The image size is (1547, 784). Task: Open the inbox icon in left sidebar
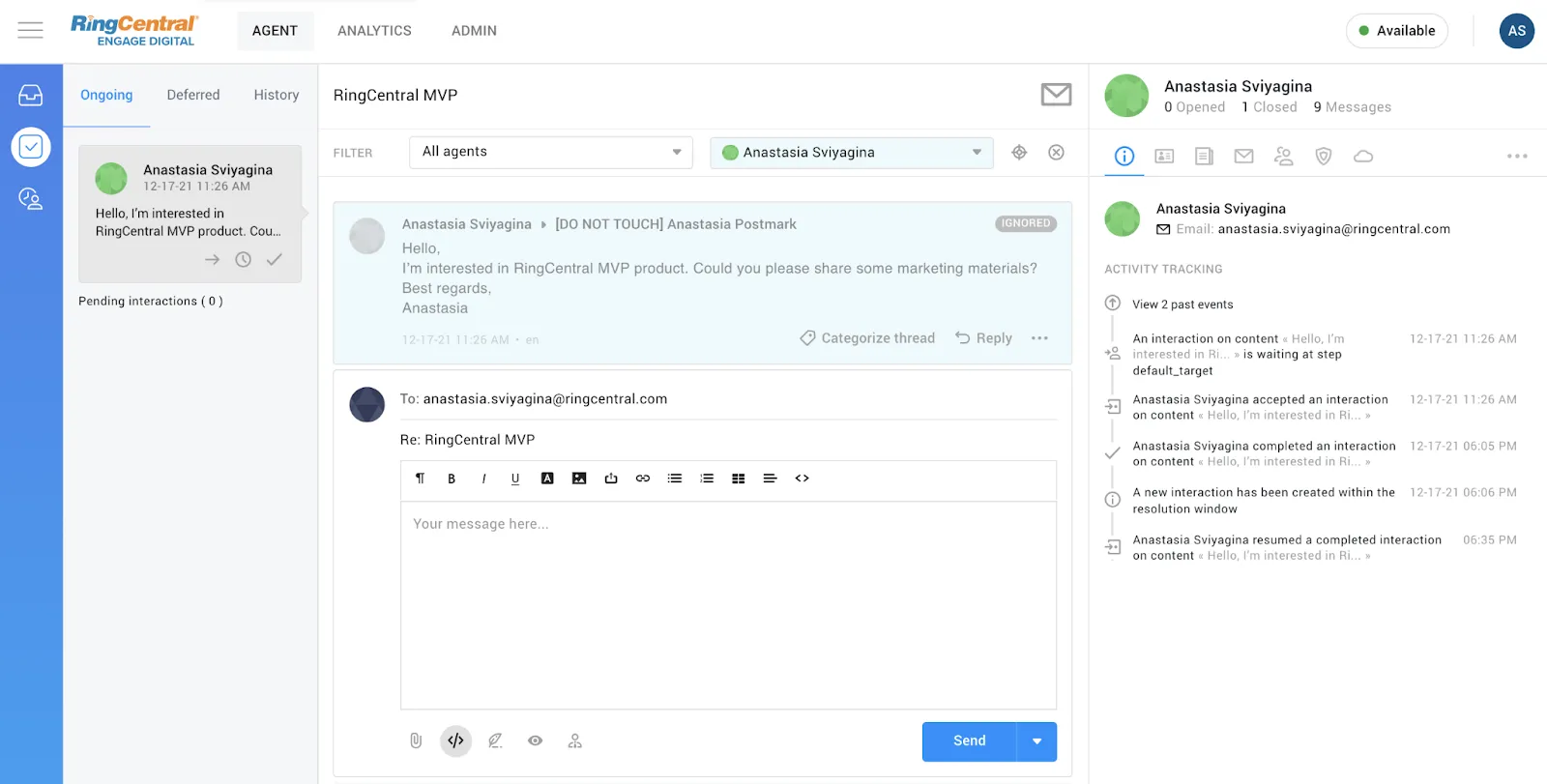(x=31, y=95)
